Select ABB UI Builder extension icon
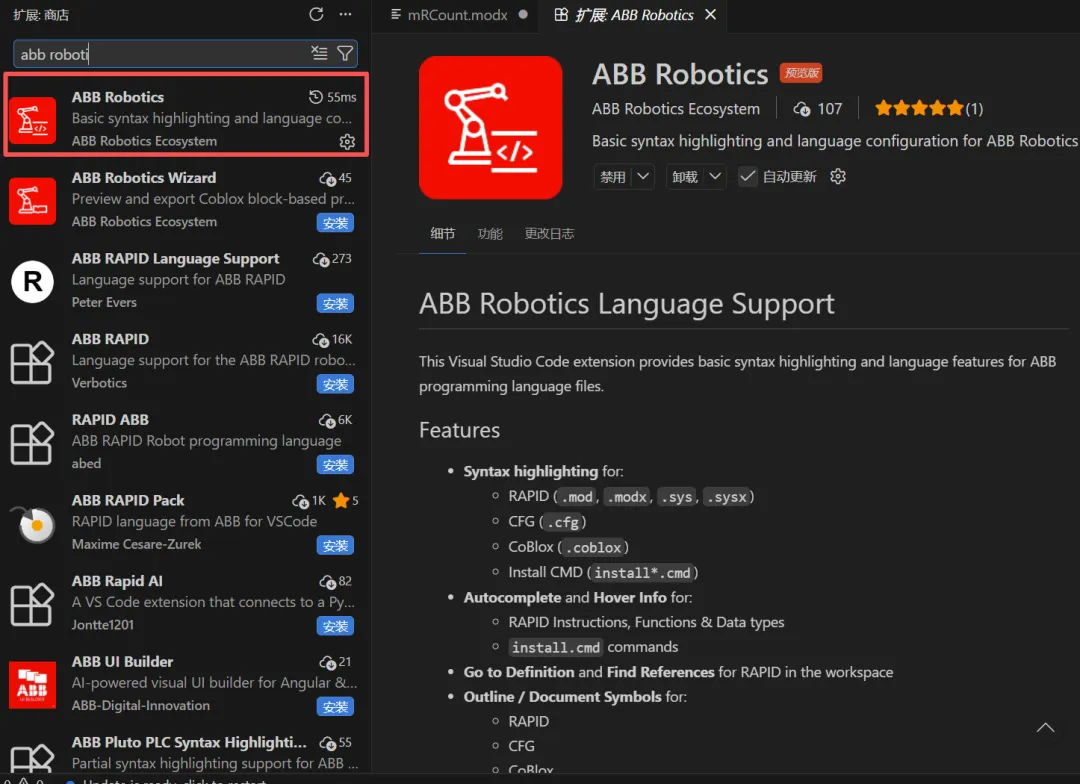Screen dimensions: 1080x784 pyautogui.click(x=32, y=684)
